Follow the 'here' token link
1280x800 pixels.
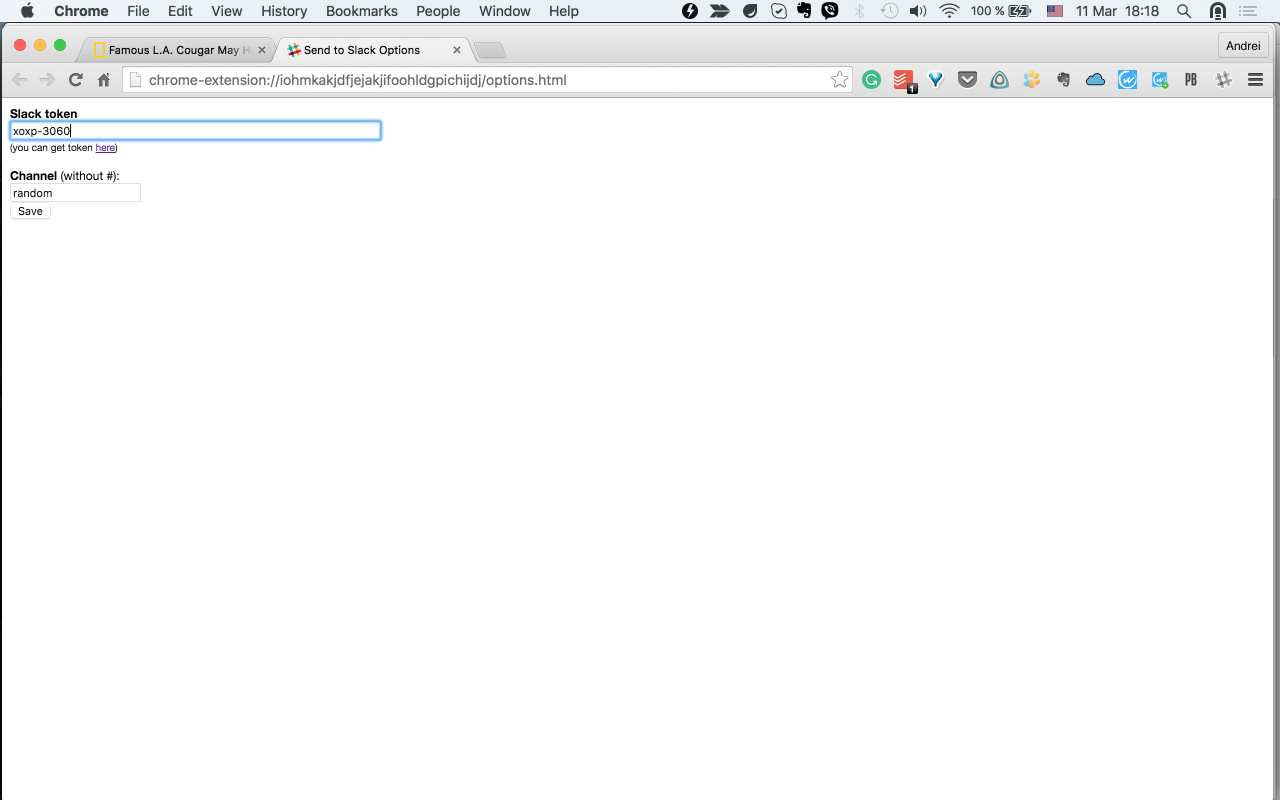tap(104, 147)
